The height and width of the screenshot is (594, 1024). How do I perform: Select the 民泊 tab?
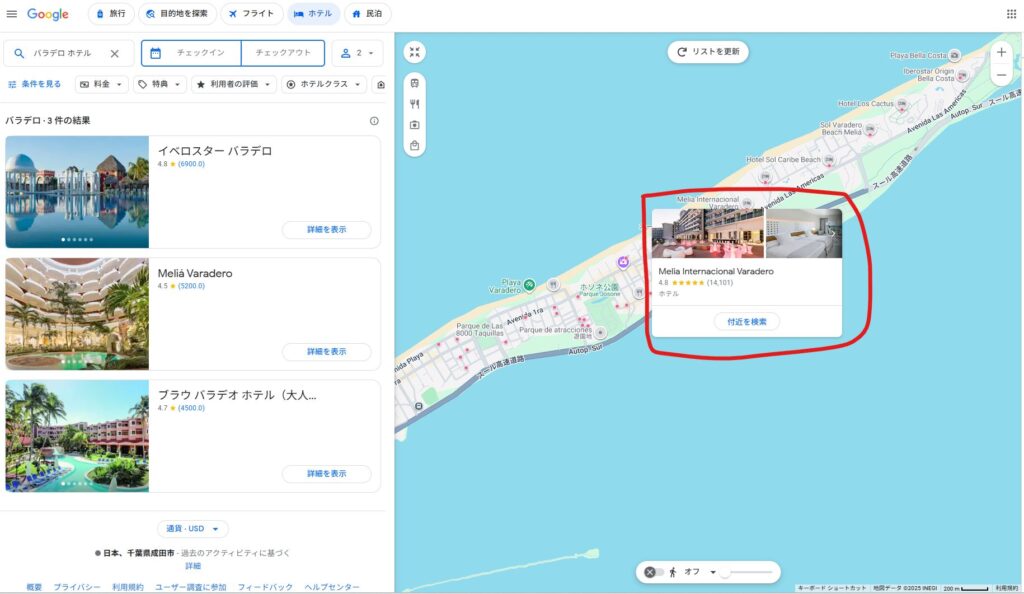367,14
